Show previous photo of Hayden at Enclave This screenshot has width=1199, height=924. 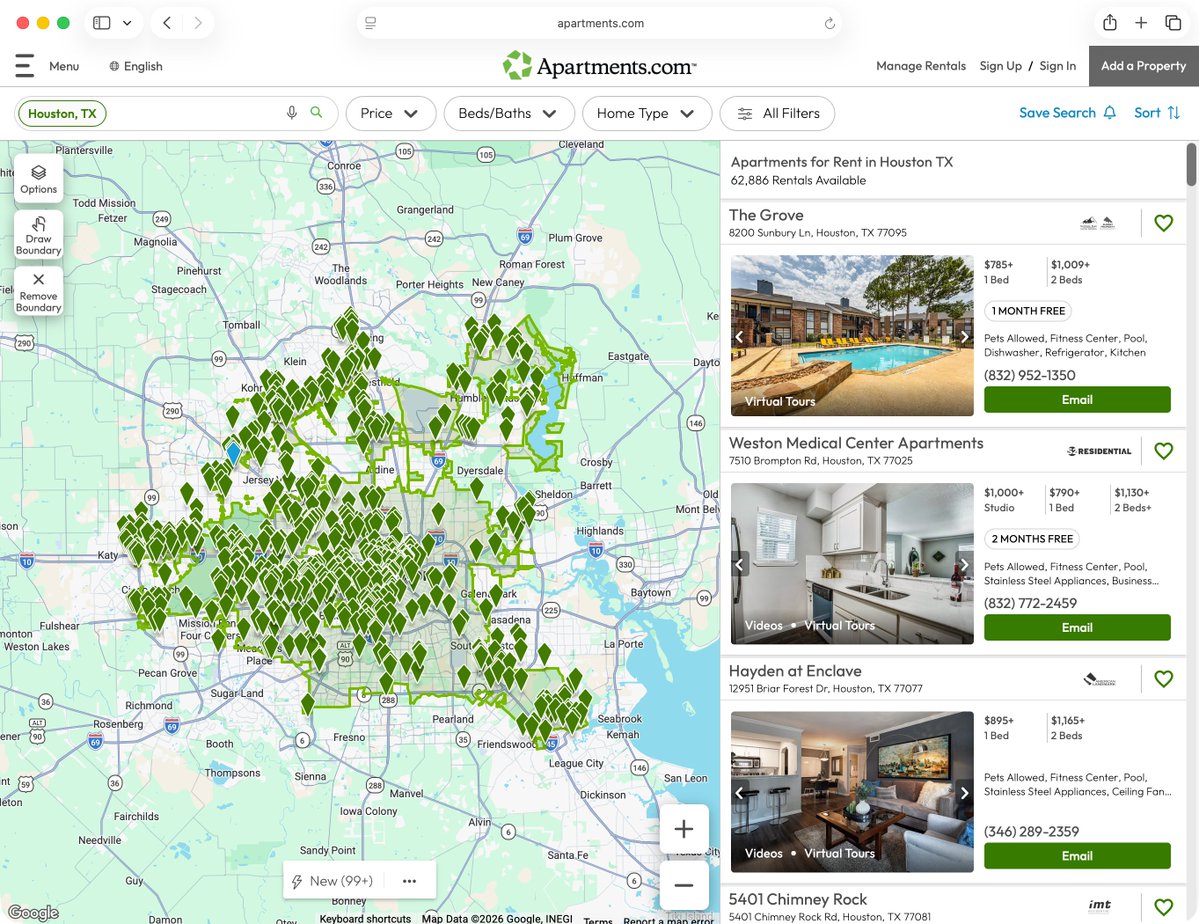(x=739, y=792)
